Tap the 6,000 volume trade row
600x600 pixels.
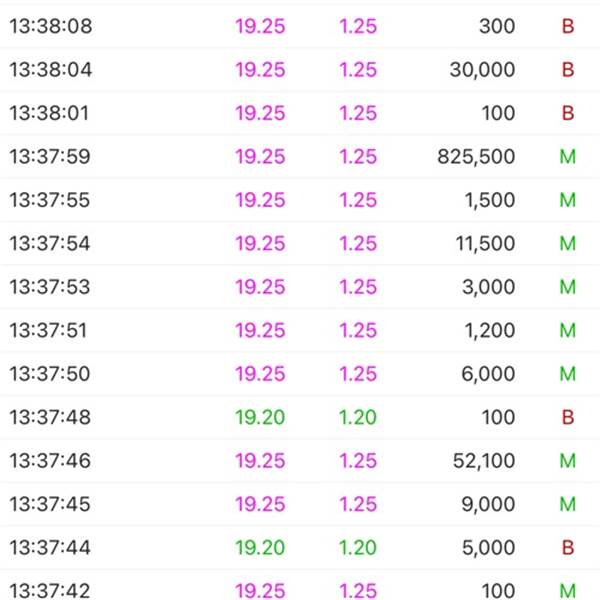300,374
